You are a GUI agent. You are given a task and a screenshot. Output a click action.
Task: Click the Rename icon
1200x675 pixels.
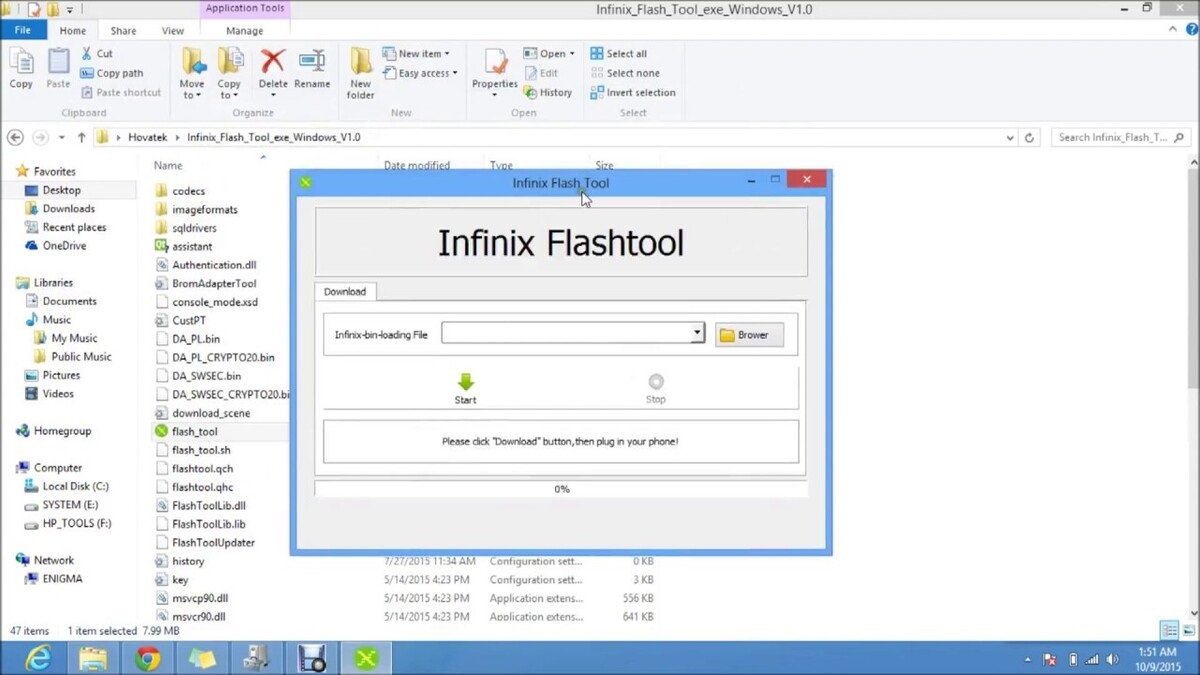(x=312, y=62)
